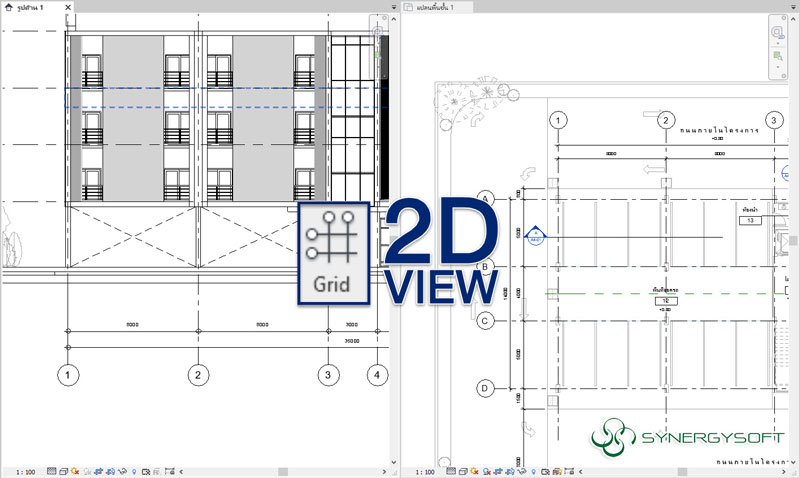Expand zoom options arrow in right navigation bar
800x478 pixels.
[778, 67]
